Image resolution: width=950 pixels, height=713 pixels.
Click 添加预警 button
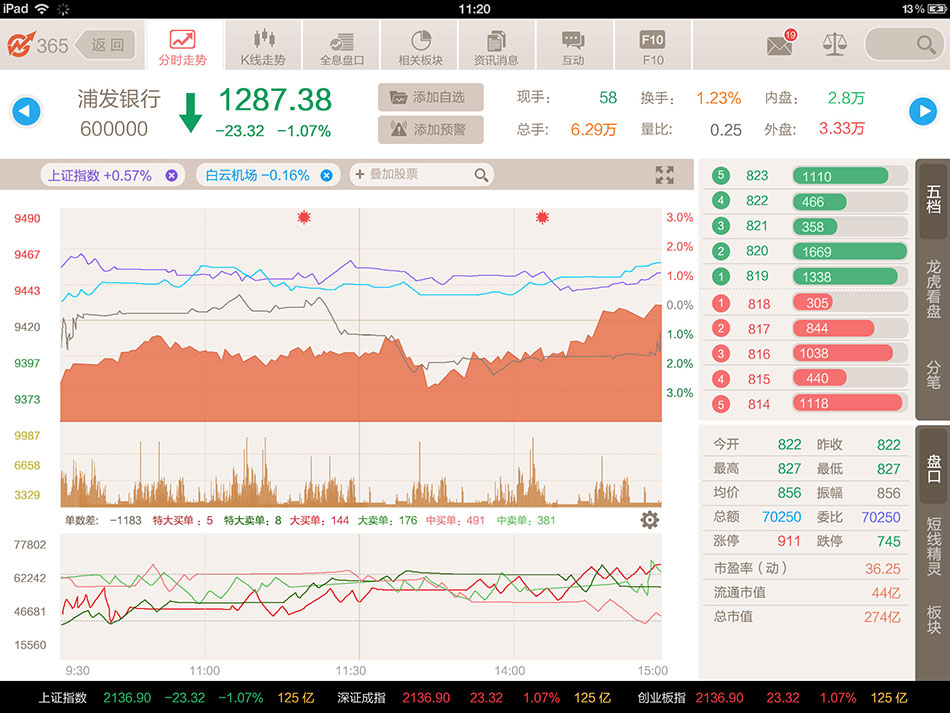431,129
